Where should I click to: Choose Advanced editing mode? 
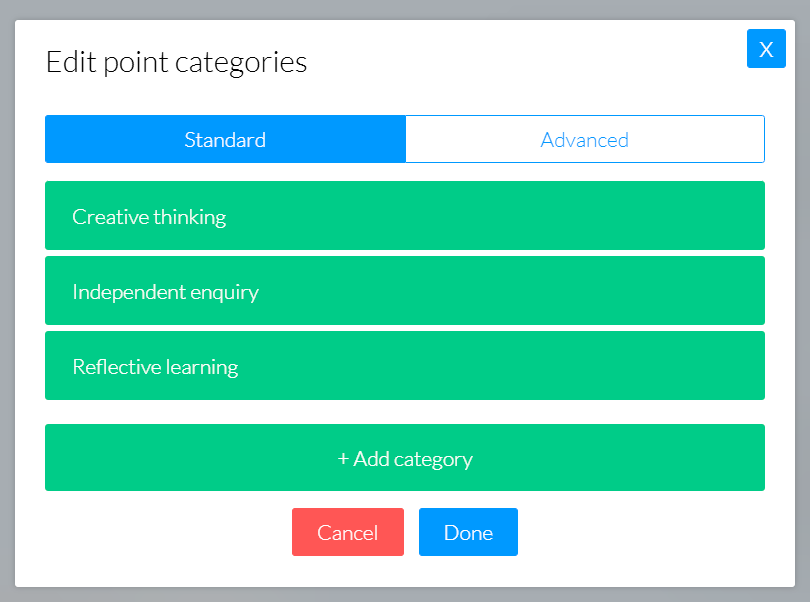584,139
